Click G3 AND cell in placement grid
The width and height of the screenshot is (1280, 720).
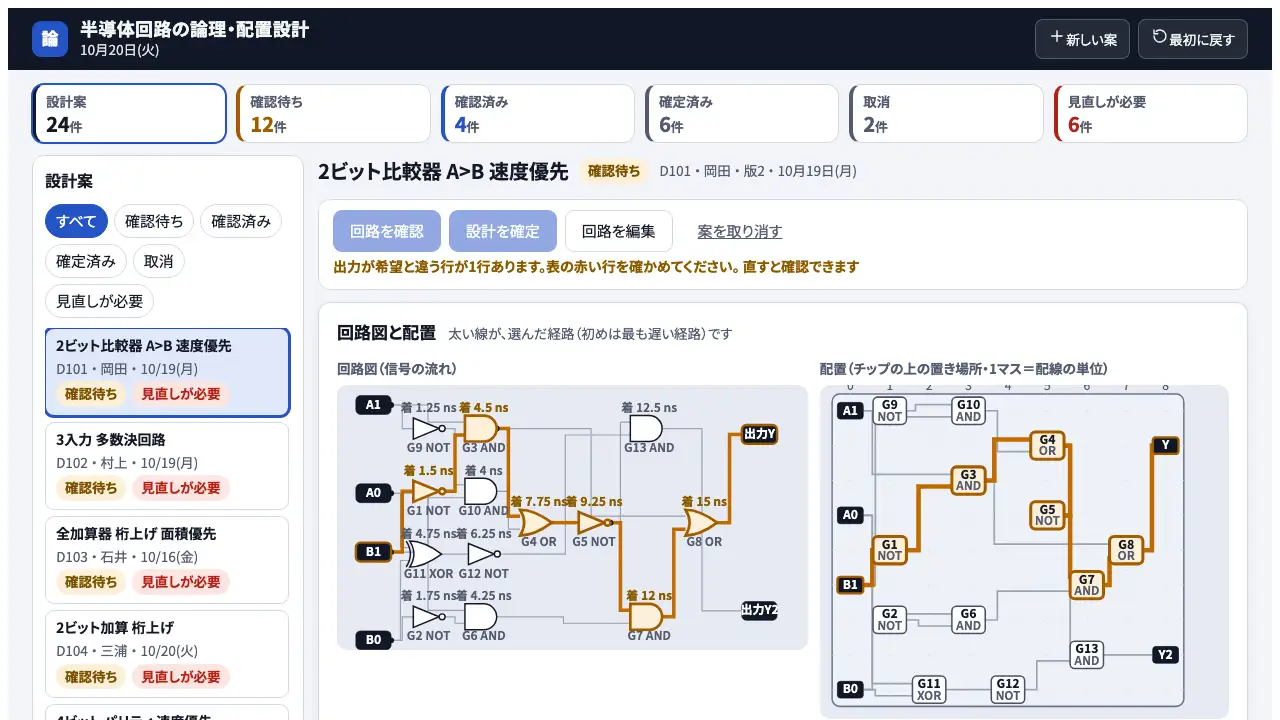968,480
